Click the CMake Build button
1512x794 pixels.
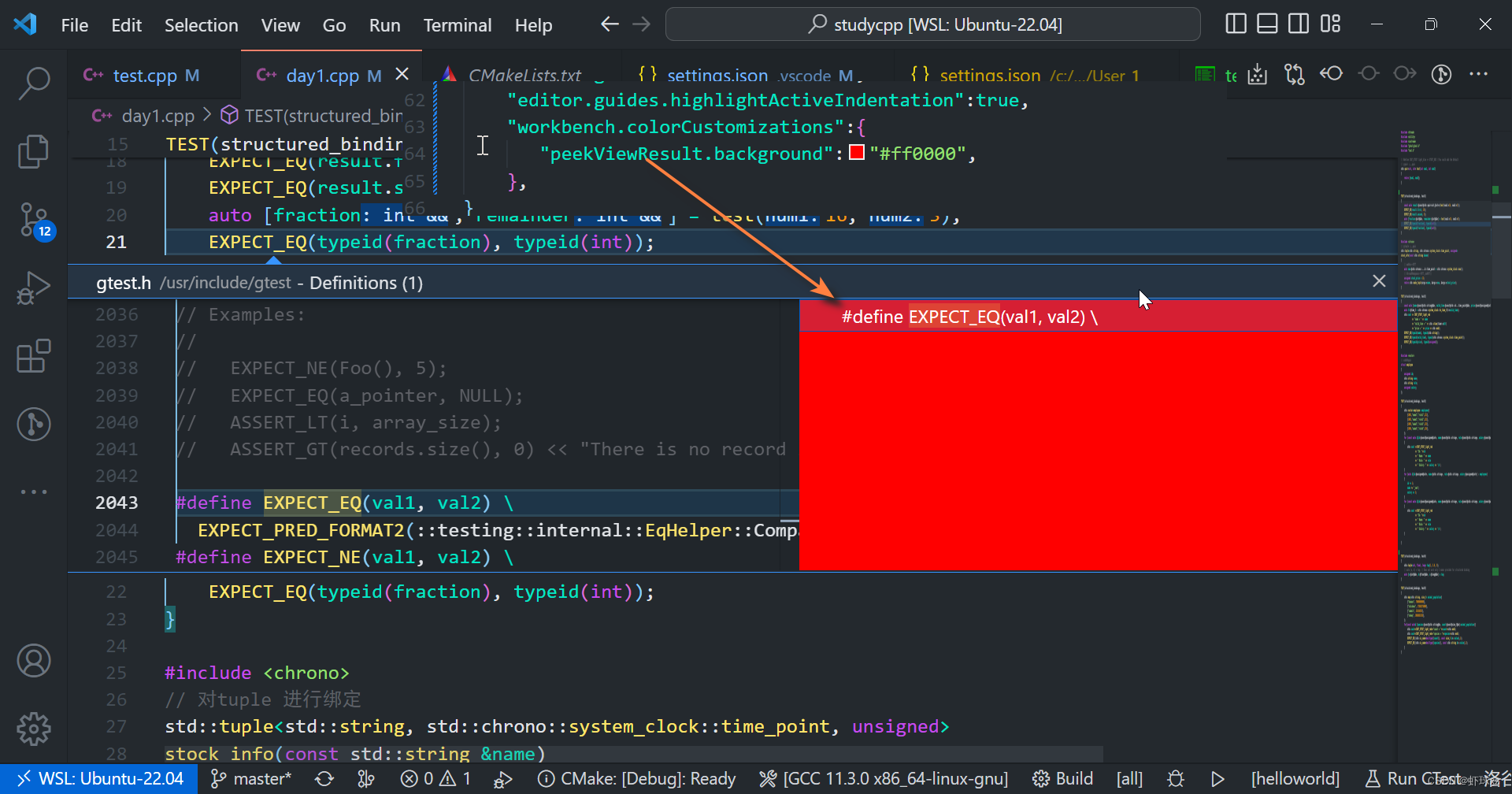(1062, 779)
